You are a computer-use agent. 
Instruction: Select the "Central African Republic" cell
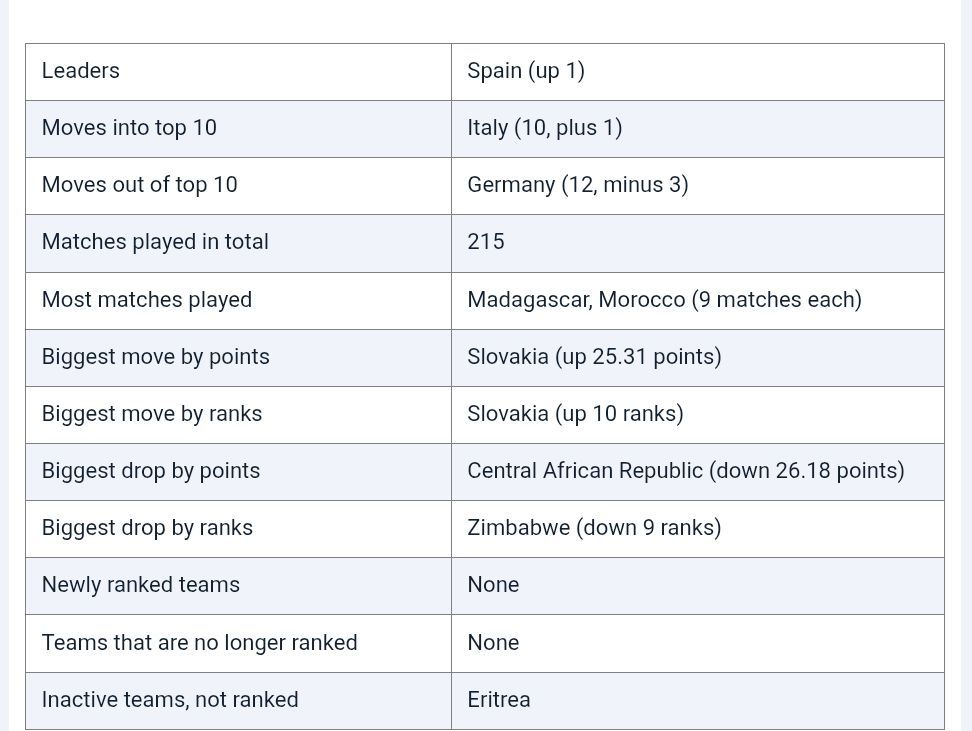686,471
